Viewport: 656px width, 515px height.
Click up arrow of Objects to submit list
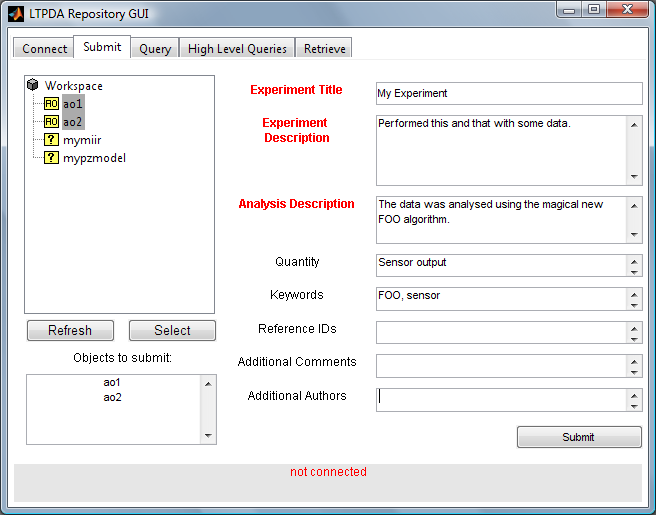pyautogui.click(x=208, y=384)
